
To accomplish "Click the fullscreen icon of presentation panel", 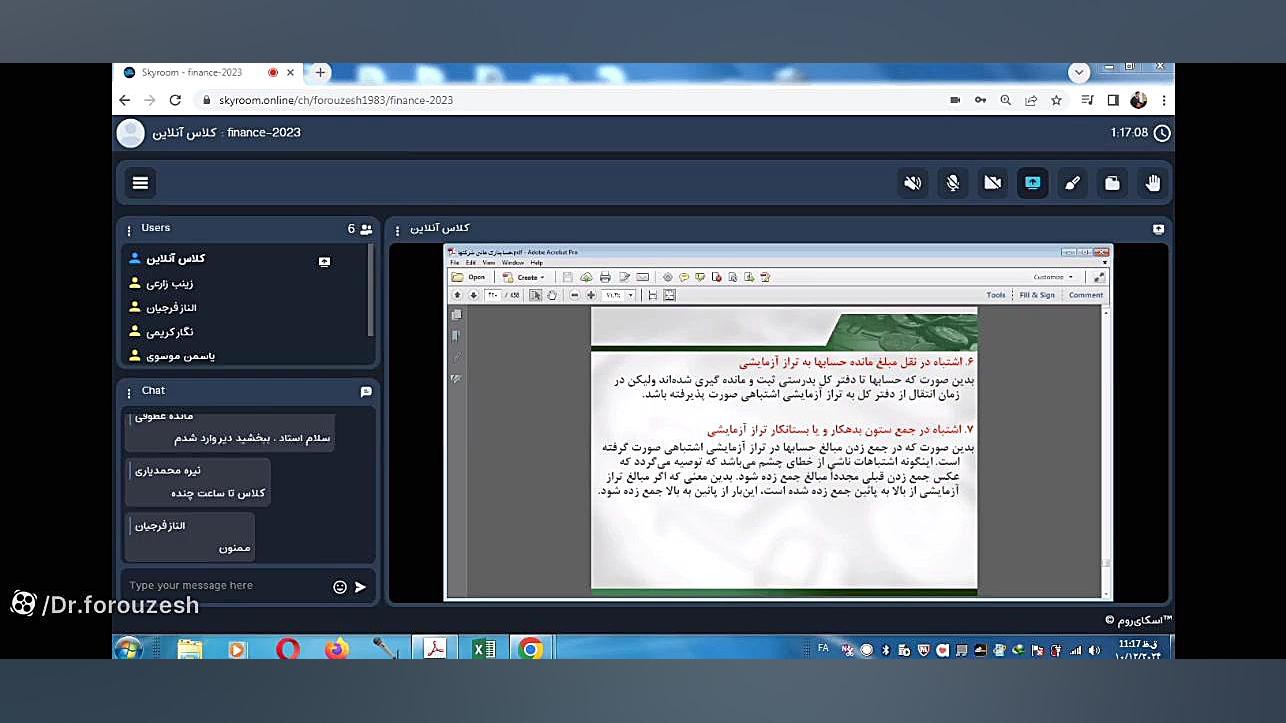I will coord(1158,229).
